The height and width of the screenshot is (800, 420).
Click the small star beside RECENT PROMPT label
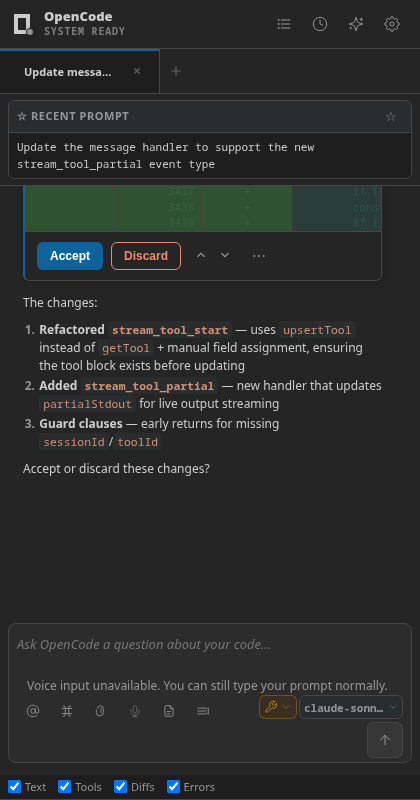(21, 117)
